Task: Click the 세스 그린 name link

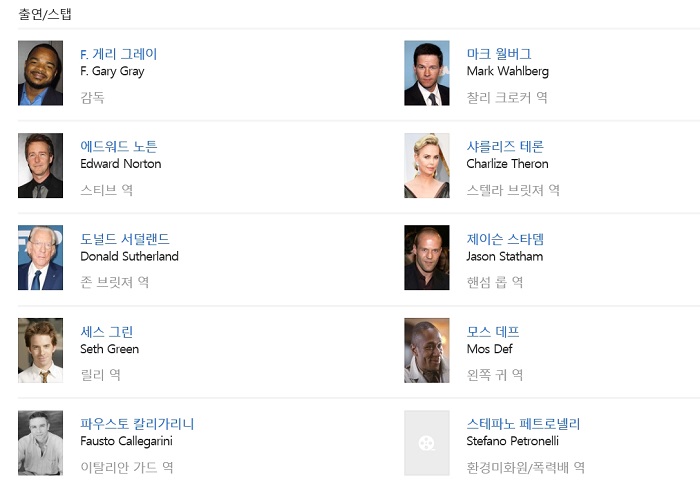Action: (106, 332)
